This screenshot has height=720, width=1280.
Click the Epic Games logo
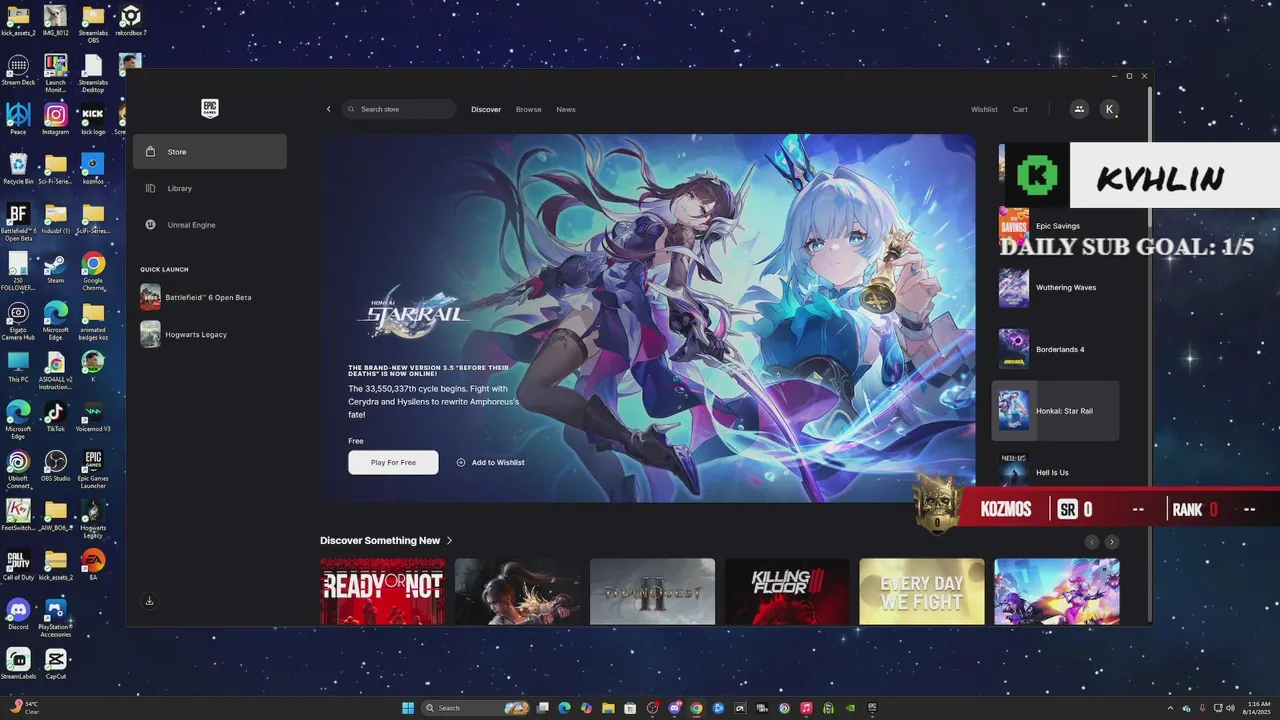210,108
